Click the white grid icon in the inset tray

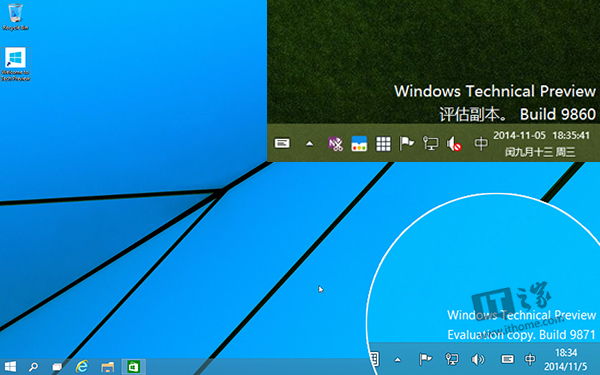[x=383, y=144]
